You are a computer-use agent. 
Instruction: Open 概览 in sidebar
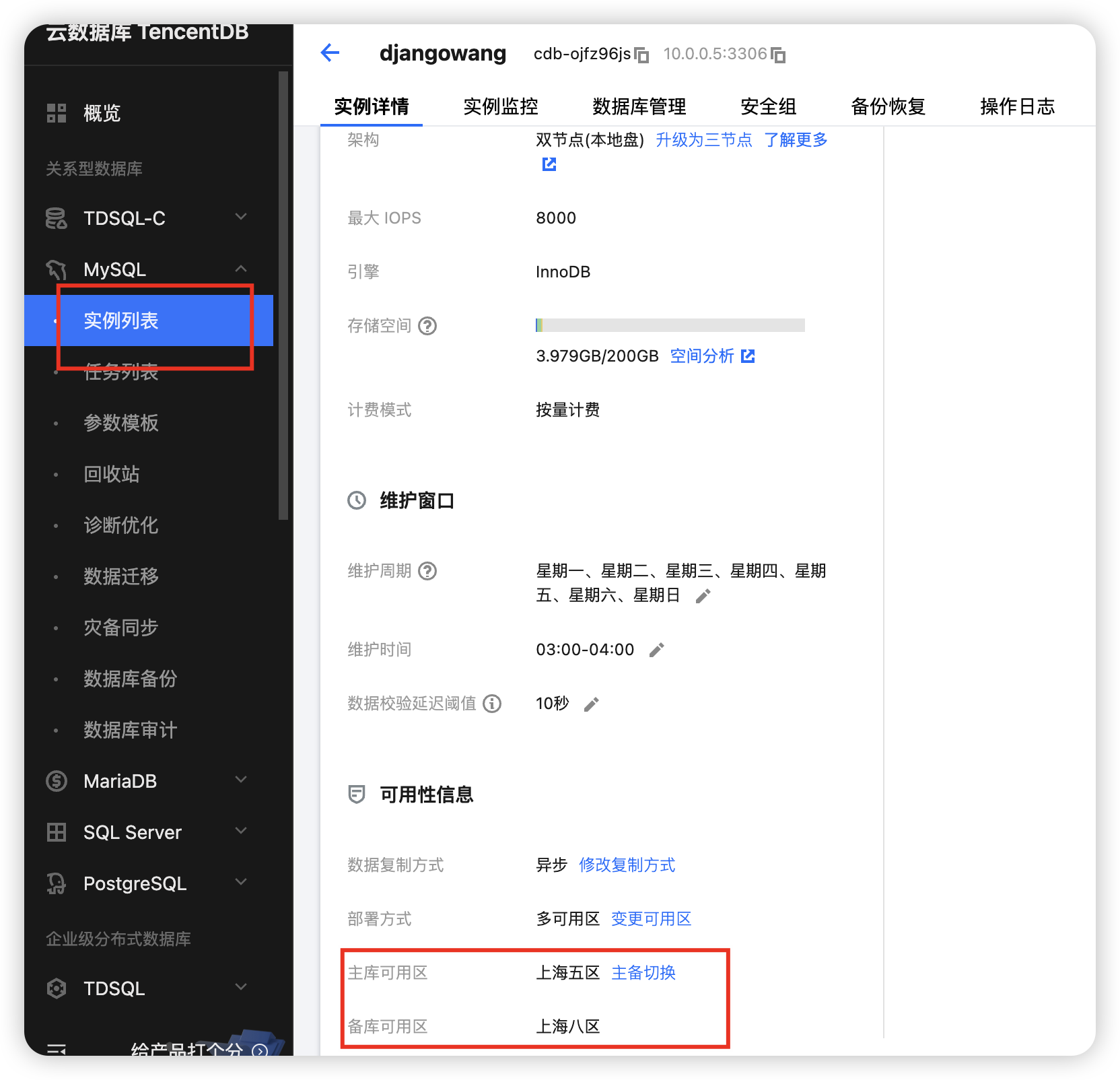tap(102, 113)
